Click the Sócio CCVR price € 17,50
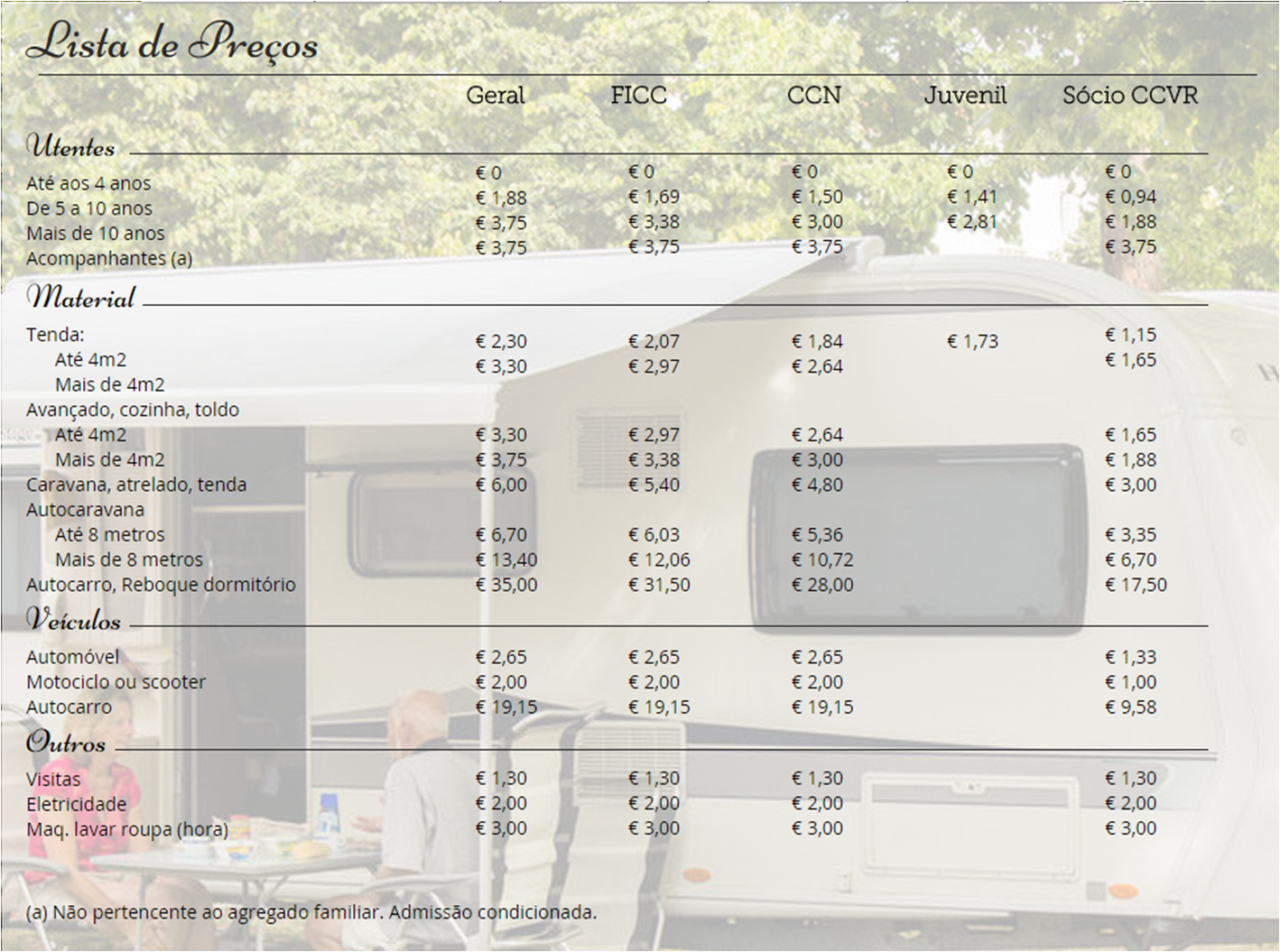 (1136, 585)
